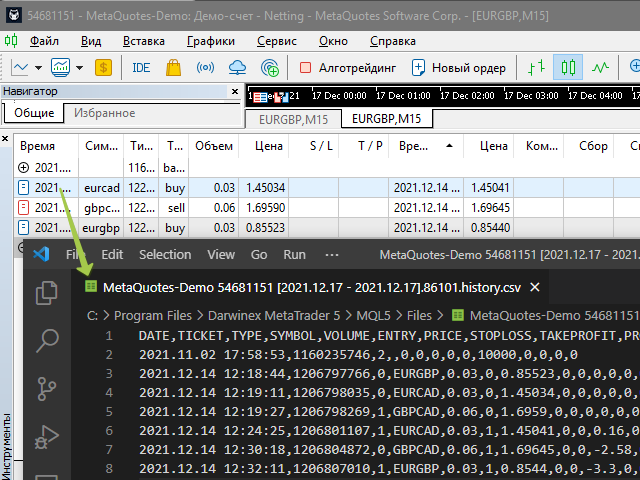This screenshot has width=640, height=480.
Task: Toggle the Алготрейдинг button
Action: point(348,68)
